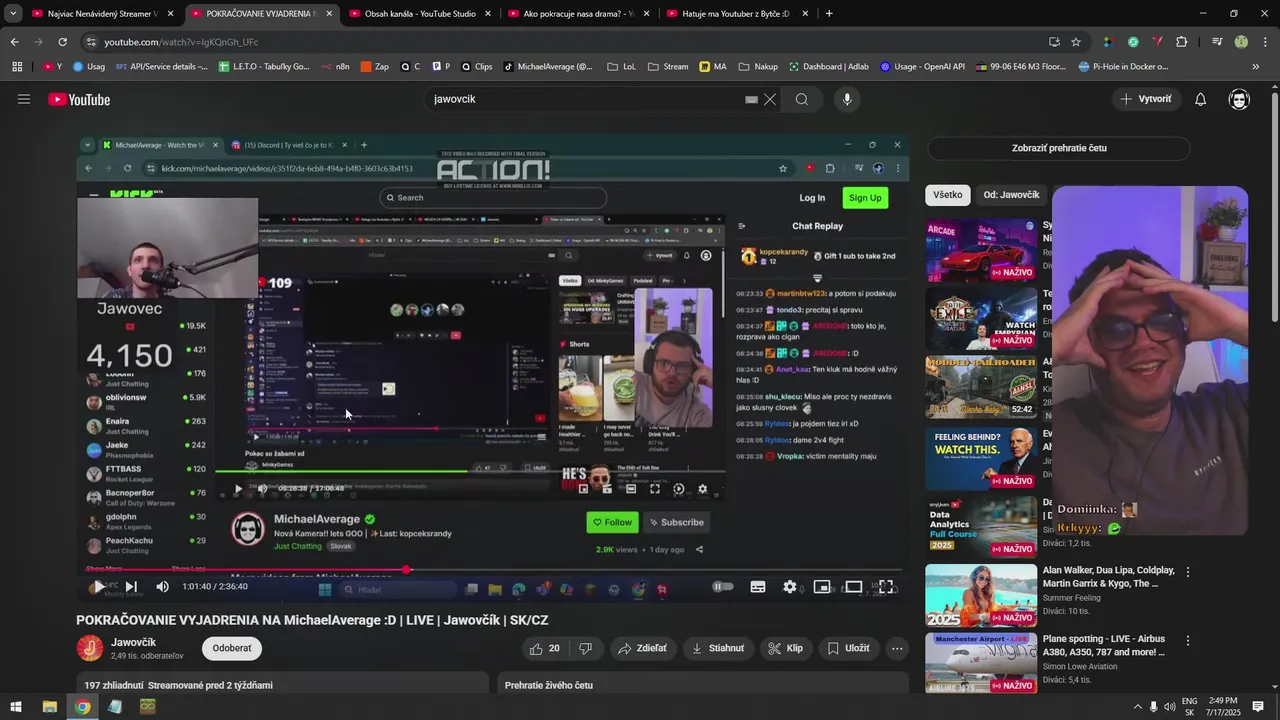This screenshot has height=720, width=1280.
Task: Open Windows Start menu
Action: click(x=16, y=707)
